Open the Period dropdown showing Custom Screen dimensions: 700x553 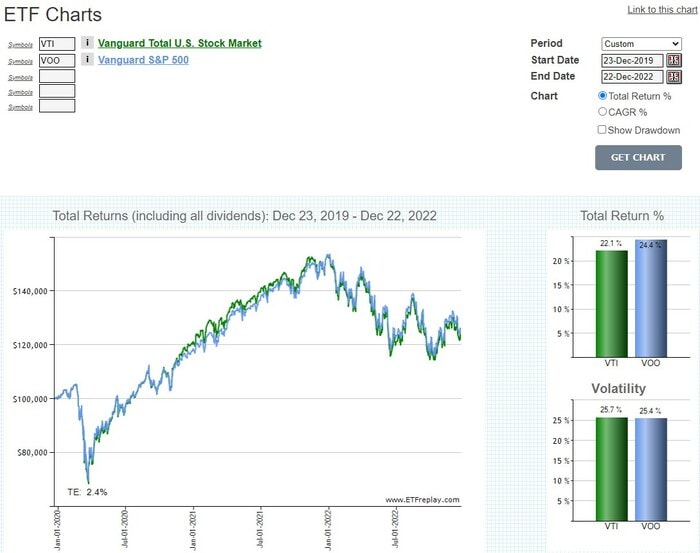click(x=641, y=44)
